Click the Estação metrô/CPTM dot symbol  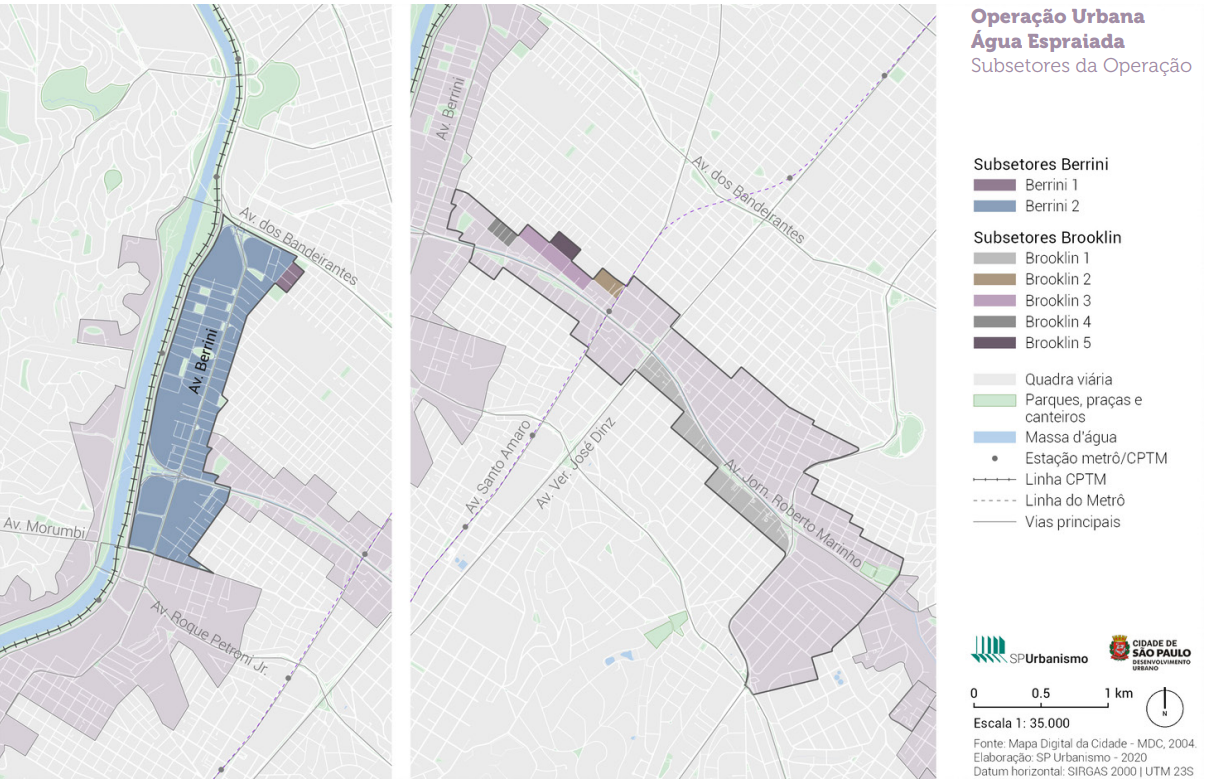click(x=994, y=459)
